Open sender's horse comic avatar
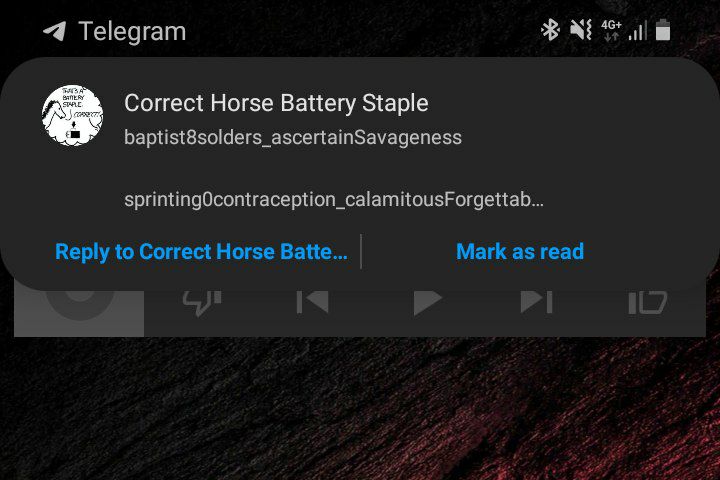The image size is (720, 480). tap(72, 115)
